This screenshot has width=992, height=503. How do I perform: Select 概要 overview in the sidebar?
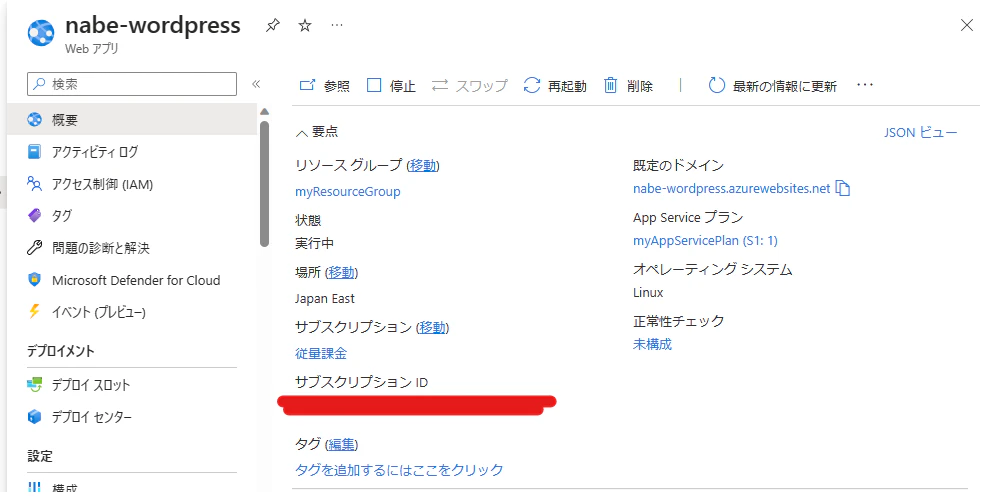tap(132, 120)
